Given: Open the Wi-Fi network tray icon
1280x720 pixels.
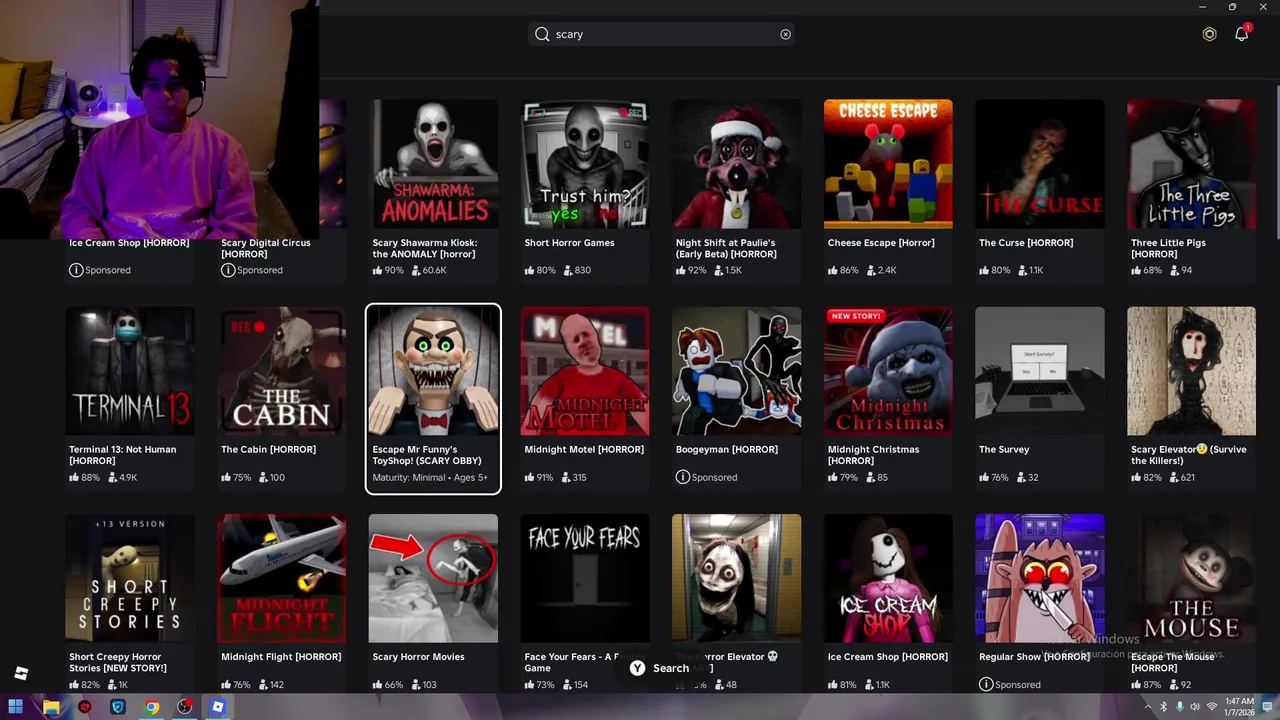Looking at the screenshot, I should pos(1211,707).
